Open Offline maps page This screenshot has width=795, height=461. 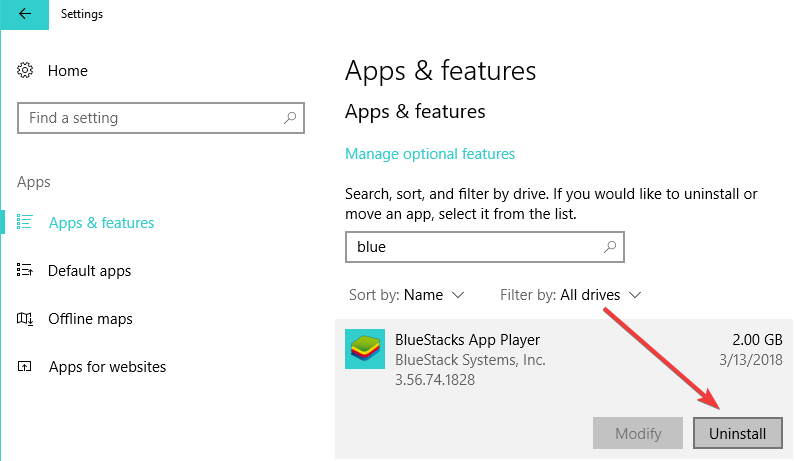[x=90, y=318]
